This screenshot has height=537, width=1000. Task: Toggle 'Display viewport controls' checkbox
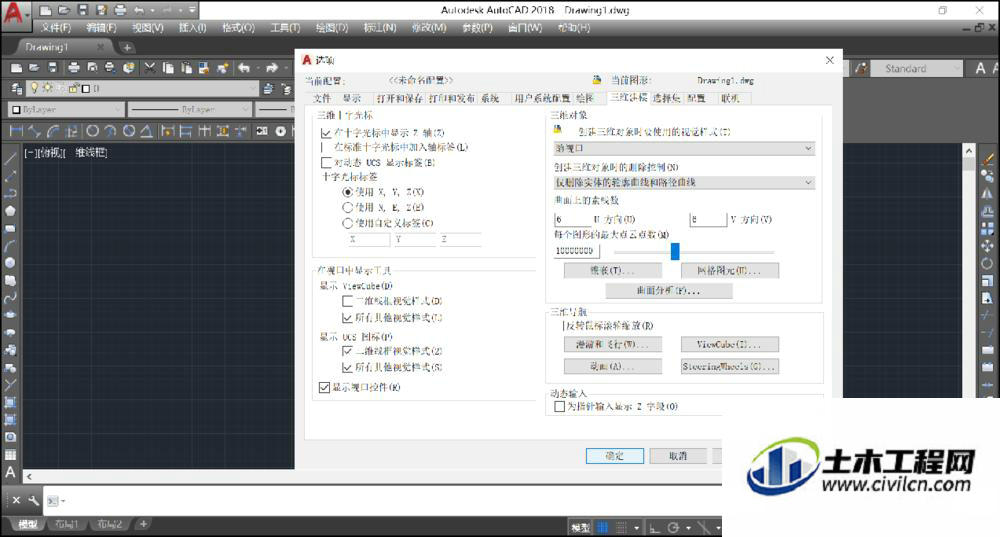(x=324, y=387)
